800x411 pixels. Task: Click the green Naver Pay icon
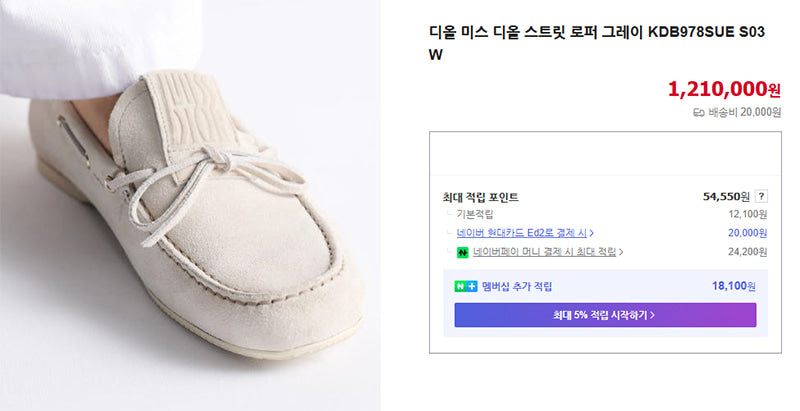pos(463,252)
